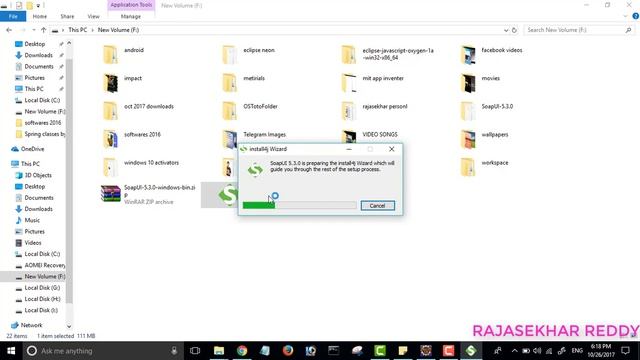
Task: Open the movies folder icon
Action: 468,83
